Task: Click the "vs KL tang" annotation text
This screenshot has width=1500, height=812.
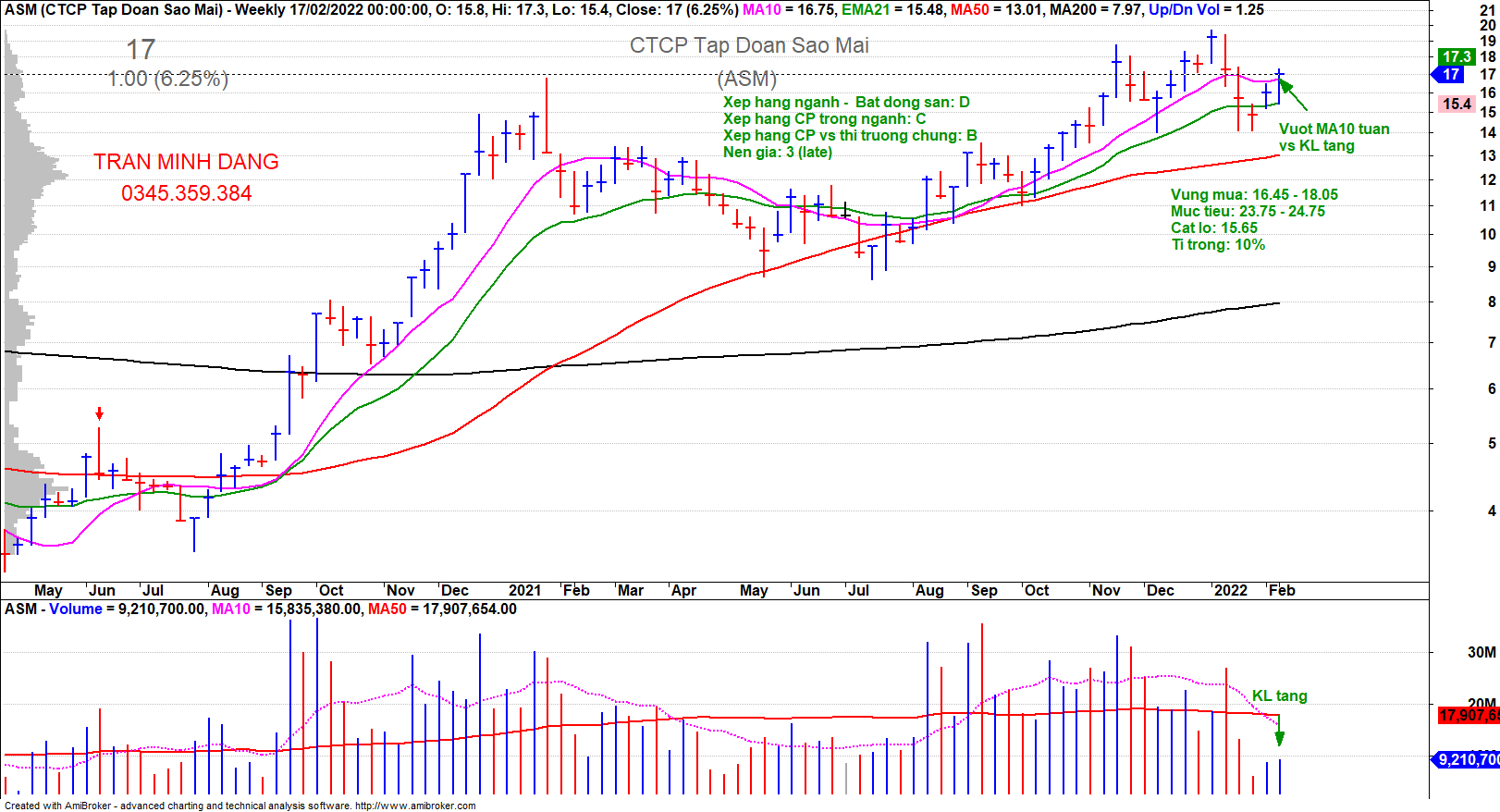Action: (1316, 145)
